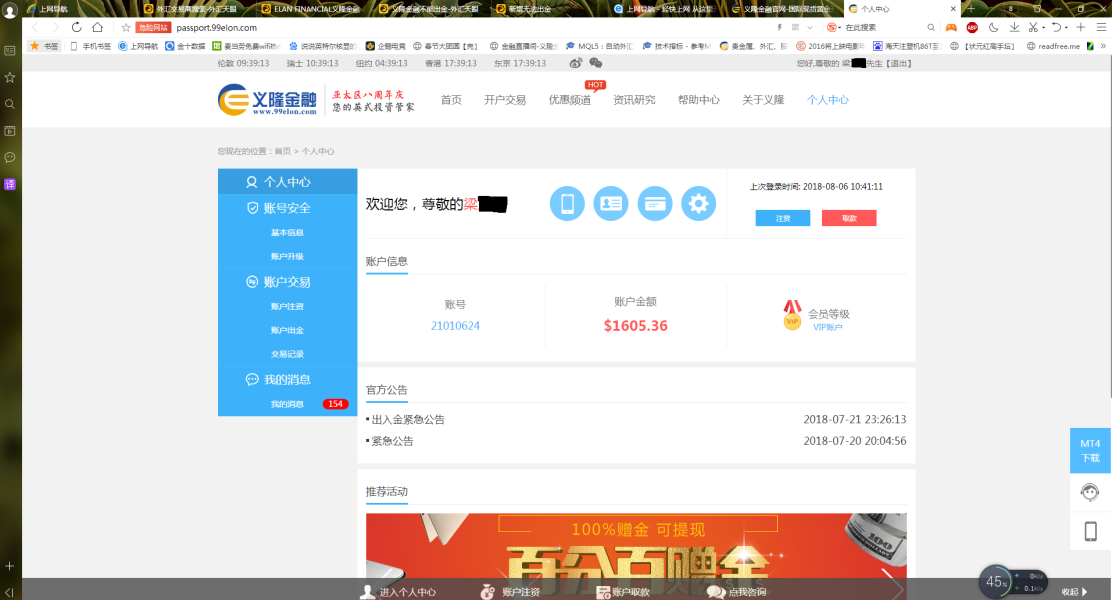Image resolution: width=1112 pixels, height=600 pixels.
Task: Click the bookmark star in the address bar
Action: [126, 28]
